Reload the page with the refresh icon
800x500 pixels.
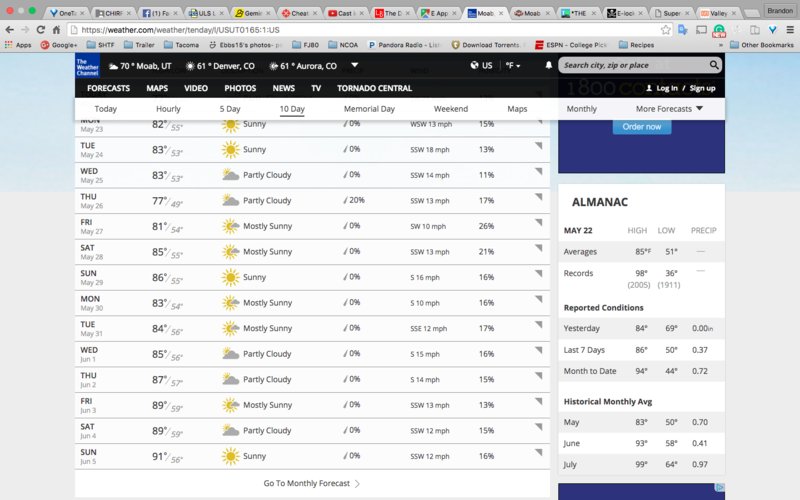pyautogui.click(x=41, y=30)
